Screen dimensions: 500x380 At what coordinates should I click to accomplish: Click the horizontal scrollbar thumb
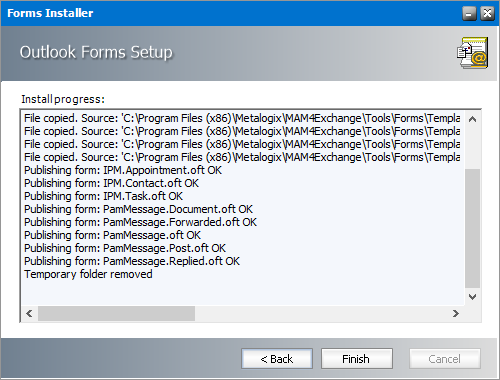[x=116, y=313]
